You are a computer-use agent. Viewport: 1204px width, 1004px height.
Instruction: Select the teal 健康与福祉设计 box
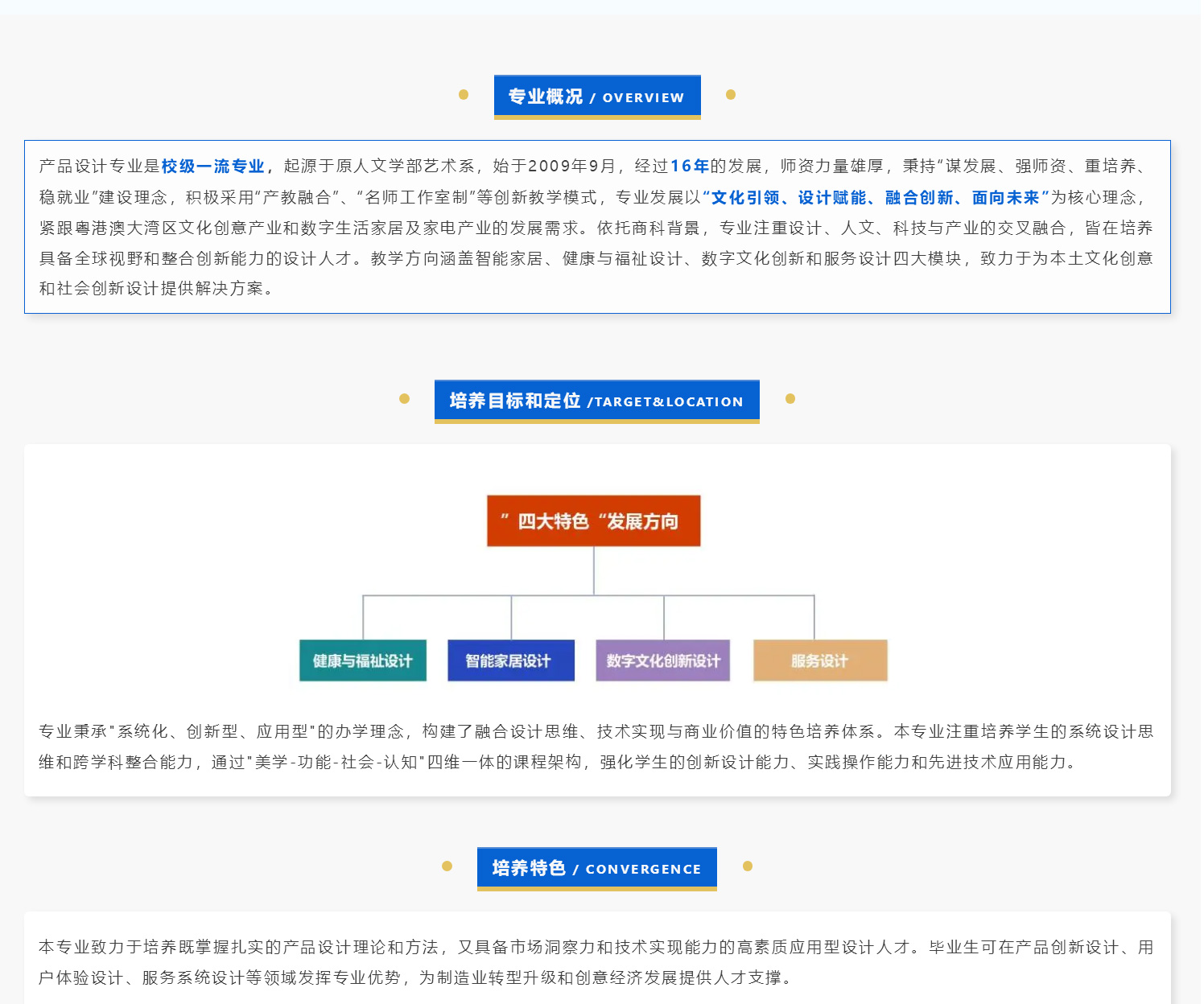point(362,660)
